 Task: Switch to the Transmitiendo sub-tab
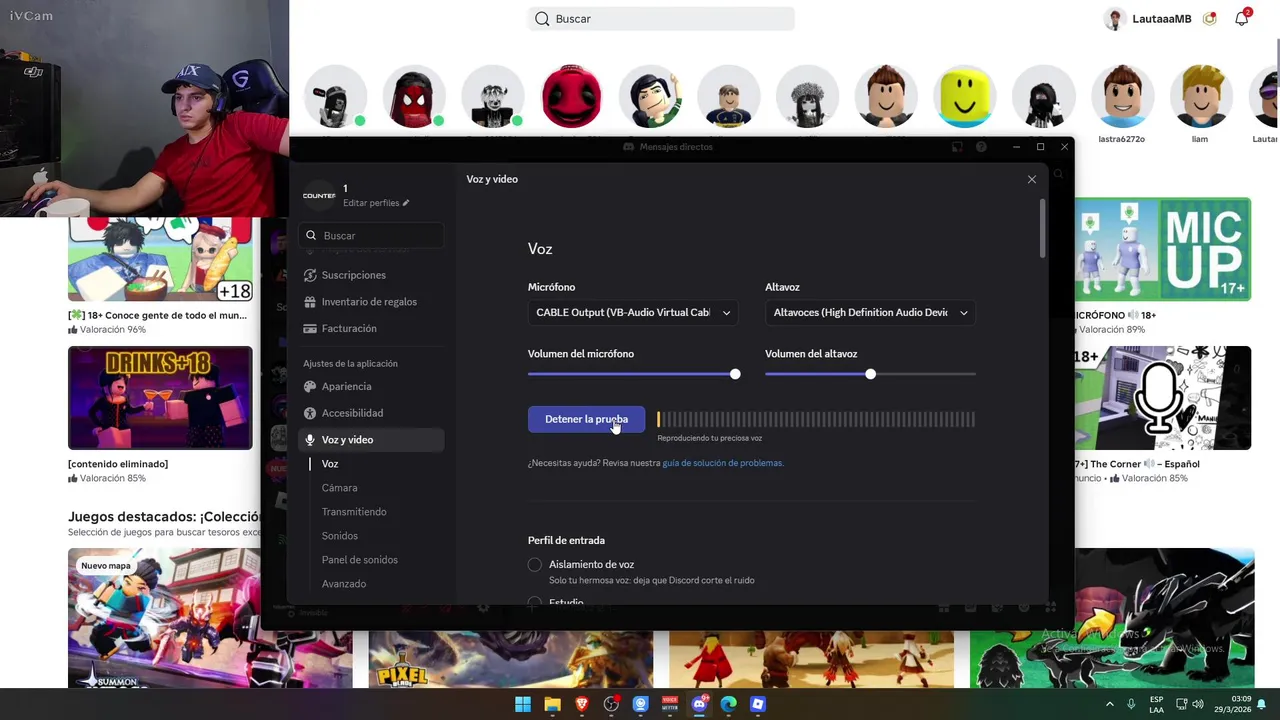point(354,512)
